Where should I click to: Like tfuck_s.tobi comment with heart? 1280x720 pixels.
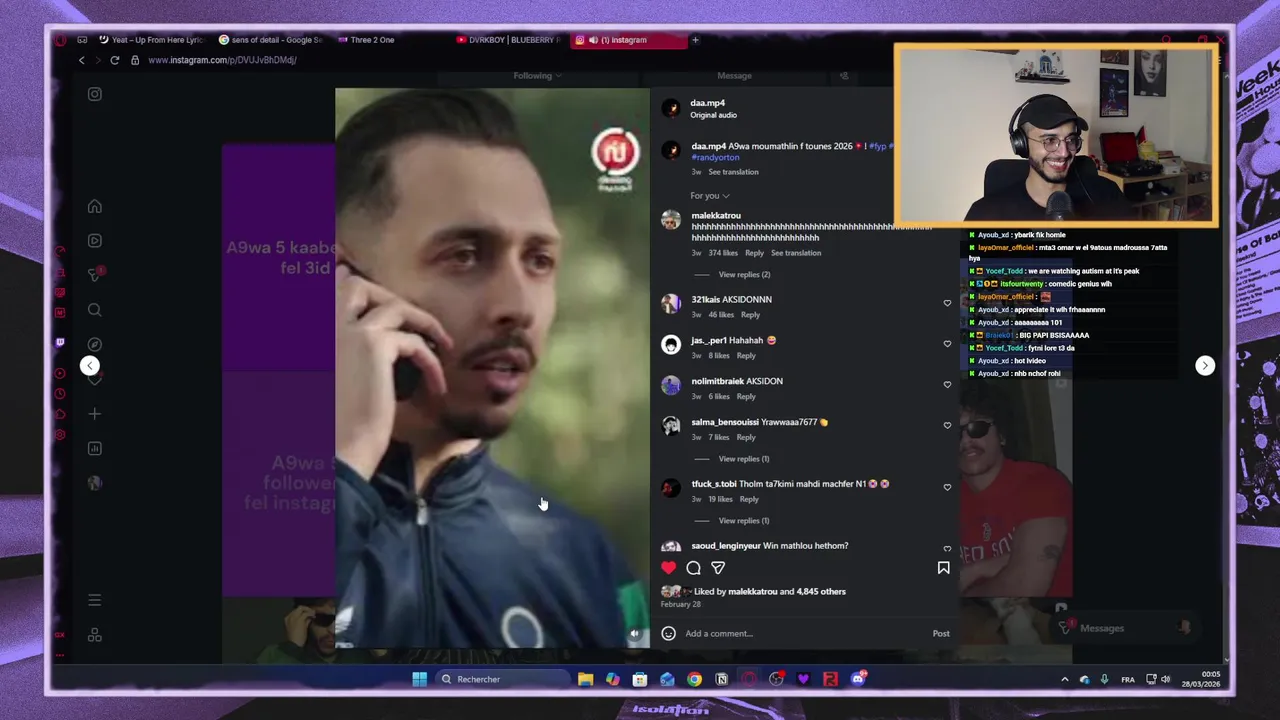point(947,488)
